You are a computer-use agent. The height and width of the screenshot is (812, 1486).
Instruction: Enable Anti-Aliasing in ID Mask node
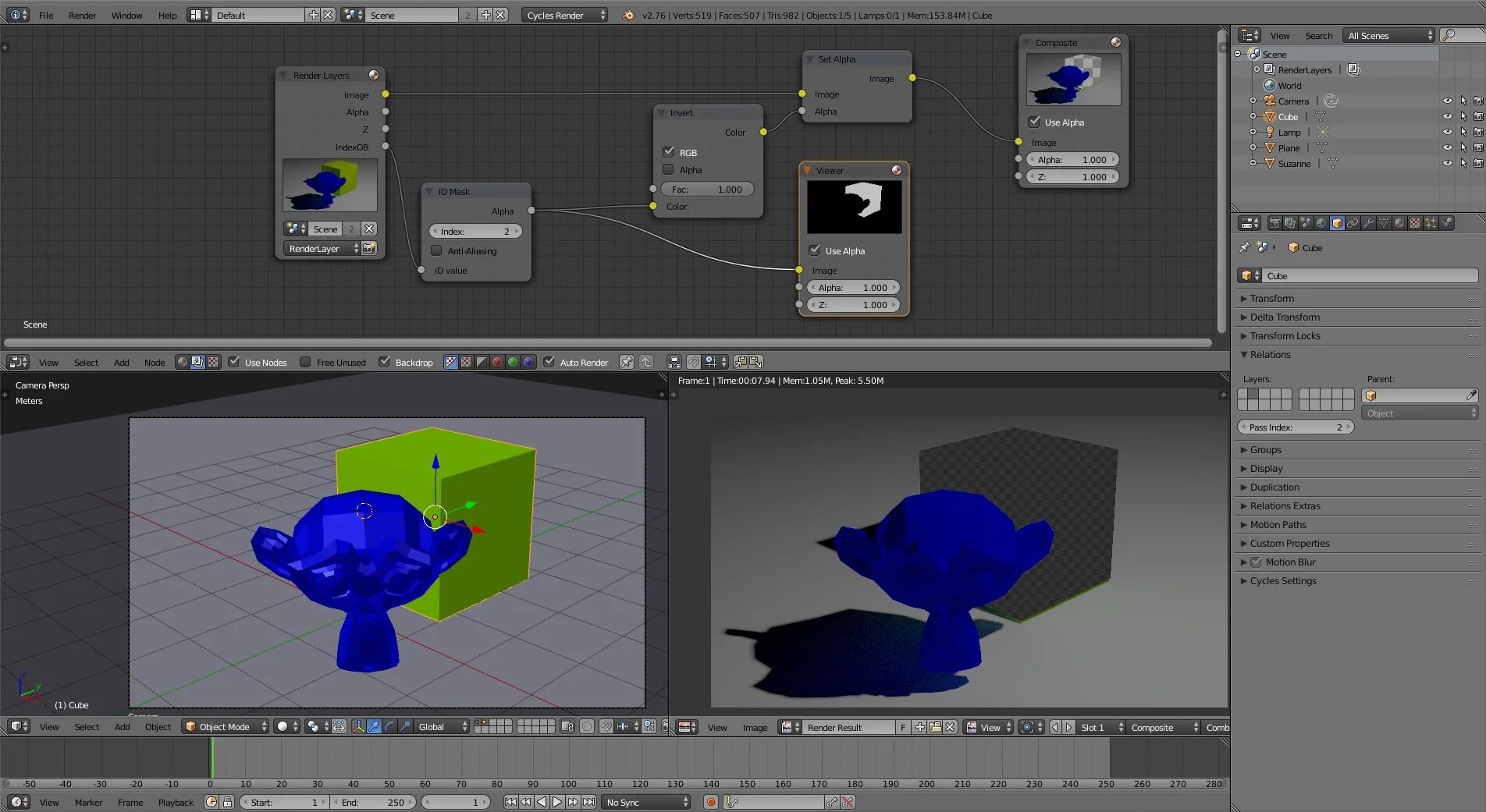(x=436, y=250)
